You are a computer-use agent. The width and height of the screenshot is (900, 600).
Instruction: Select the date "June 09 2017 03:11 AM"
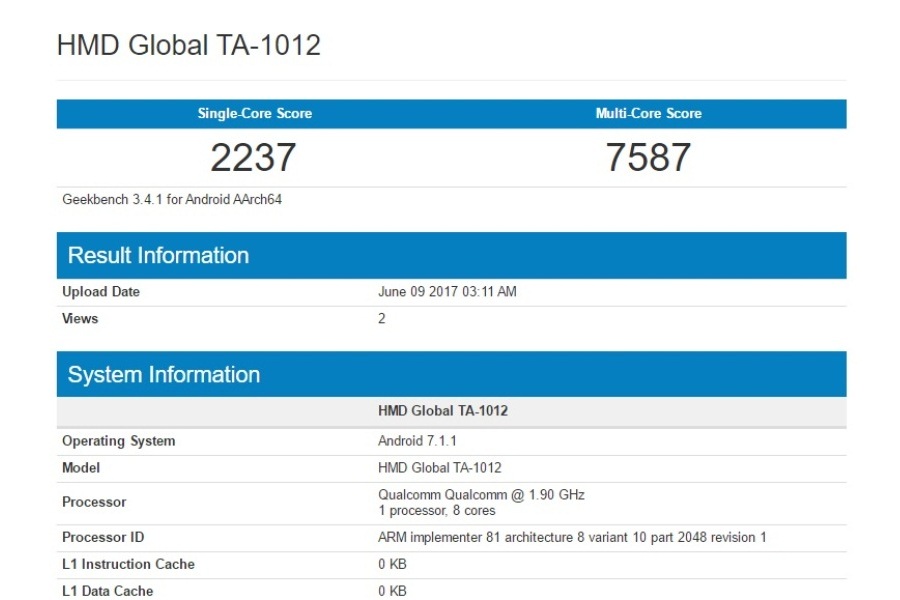[447, 292]
